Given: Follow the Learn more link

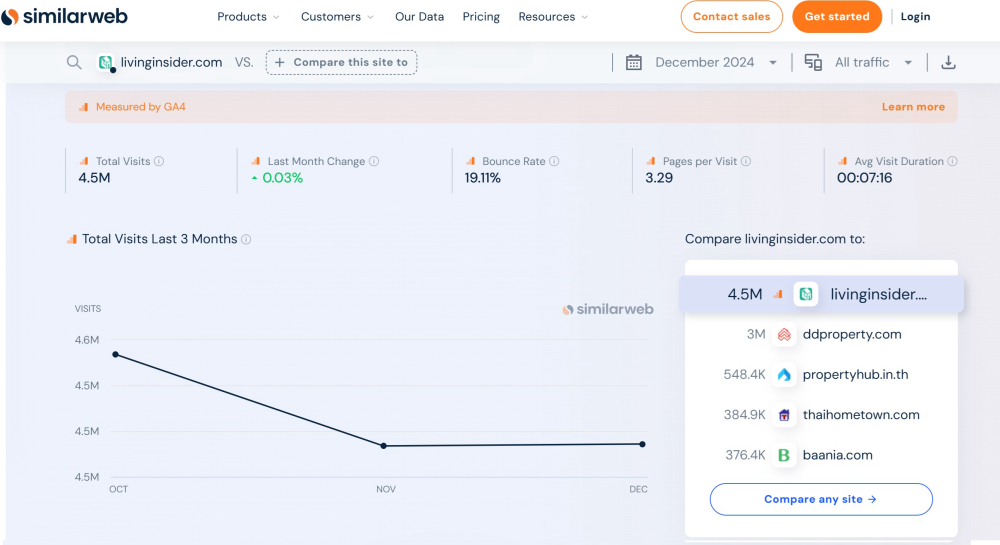Looking at the screenshot, I should 912,107.
